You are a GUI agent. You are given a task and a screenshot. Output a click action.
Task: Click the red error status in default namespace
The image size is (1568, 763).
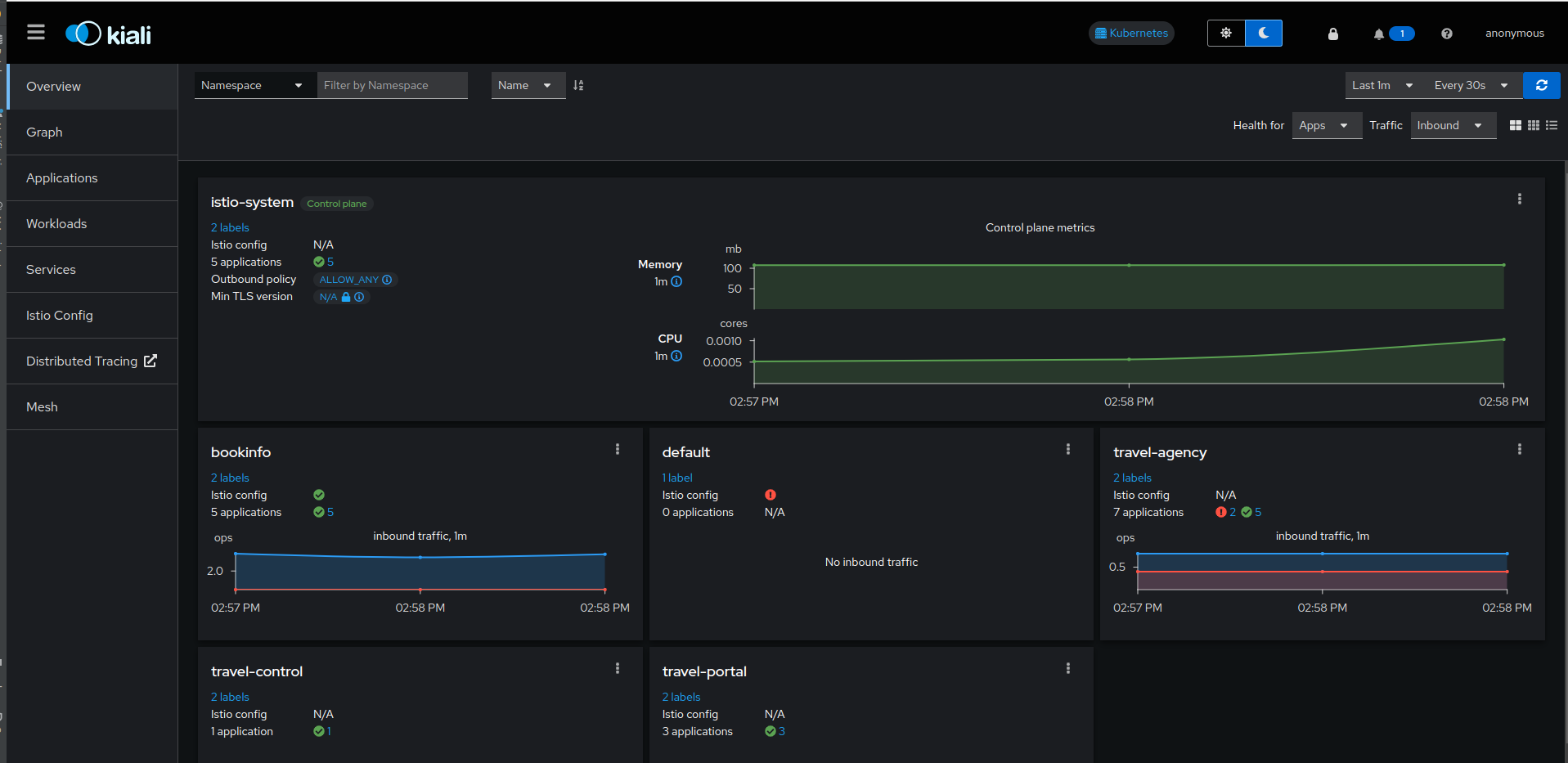click(x=770, y=495)
